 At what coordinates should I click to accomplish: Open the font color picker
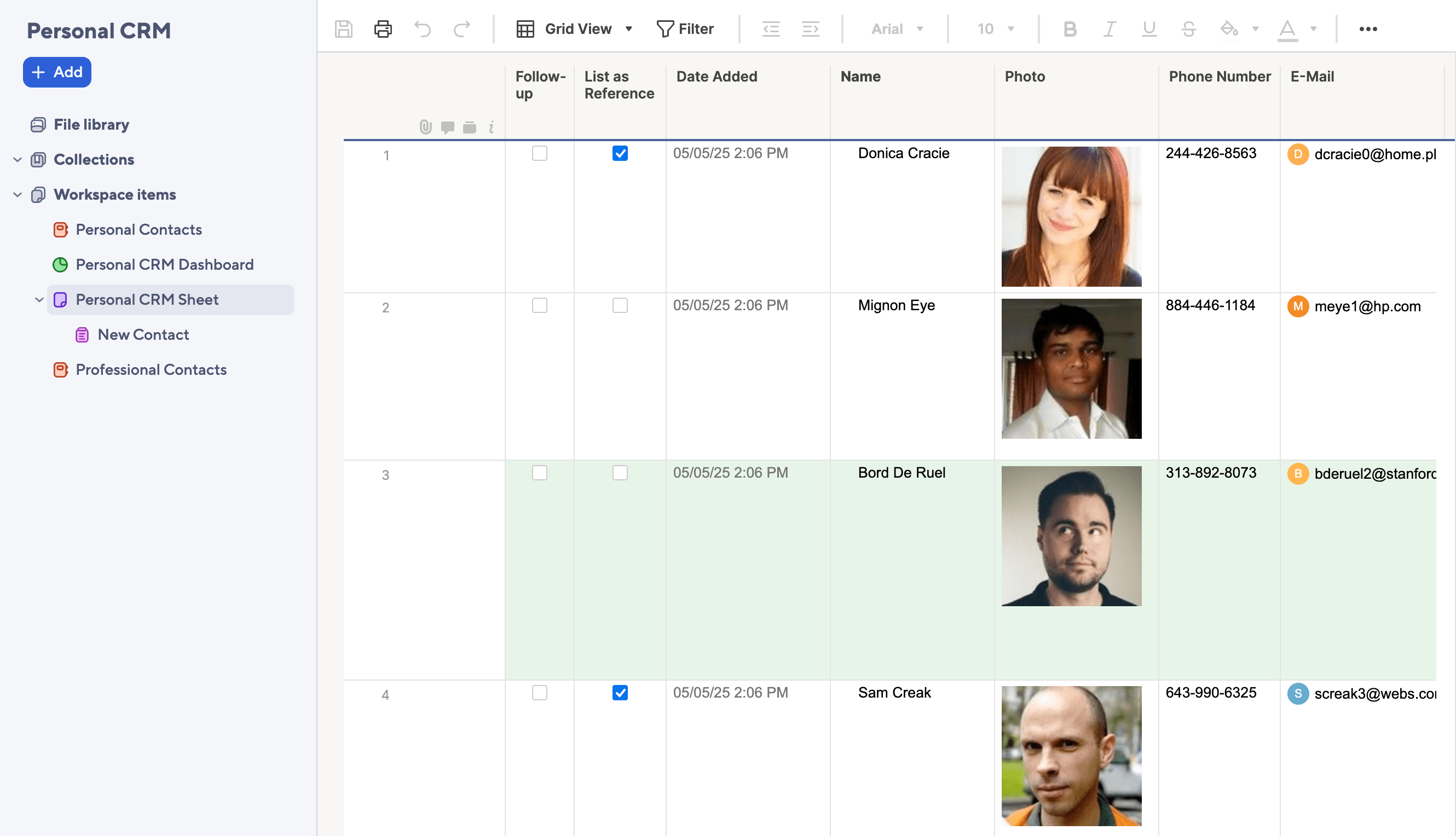[1289, 28]
